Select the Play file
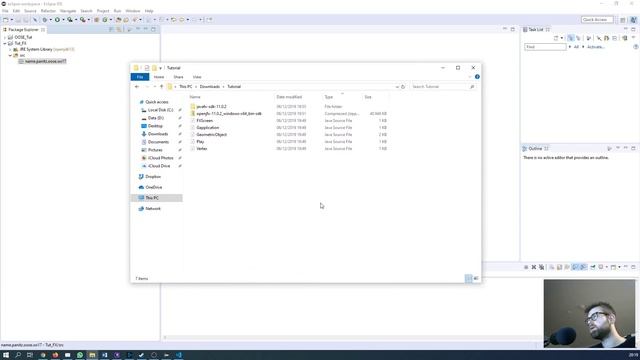 tap(200, 142)
